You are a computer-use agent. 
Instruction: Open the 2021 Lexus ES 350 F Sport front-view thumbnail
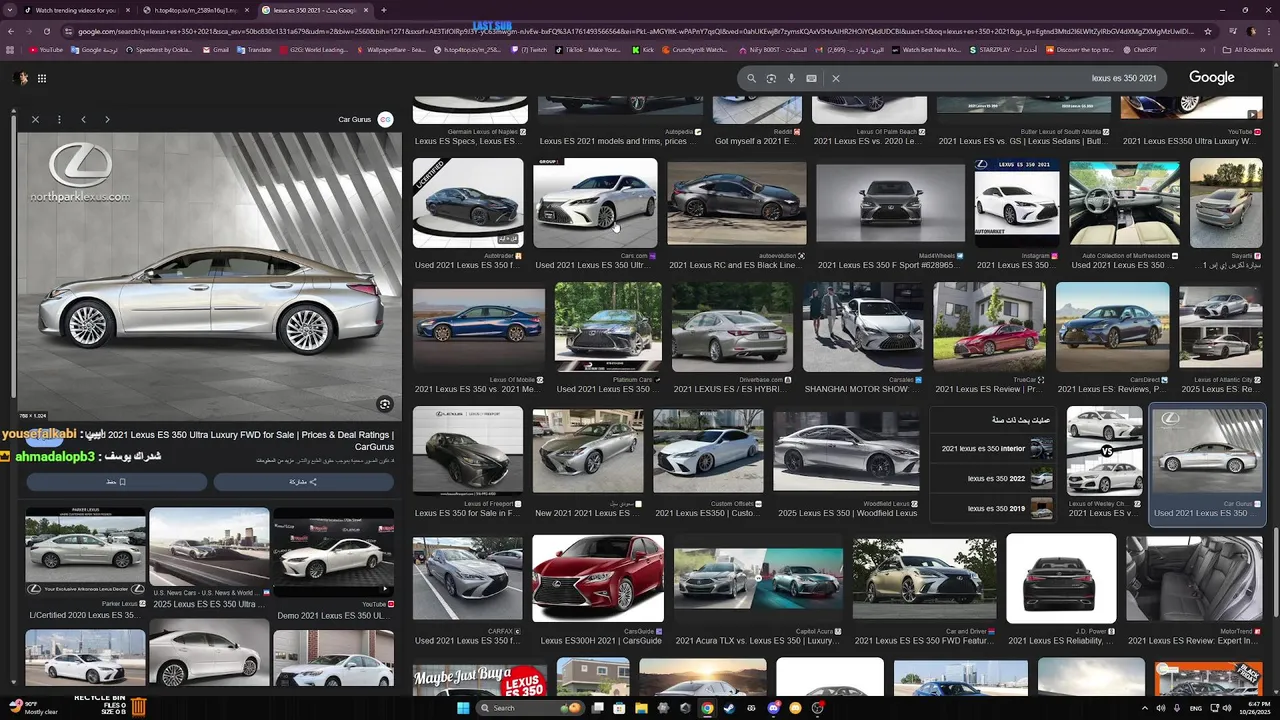point(890,203)
